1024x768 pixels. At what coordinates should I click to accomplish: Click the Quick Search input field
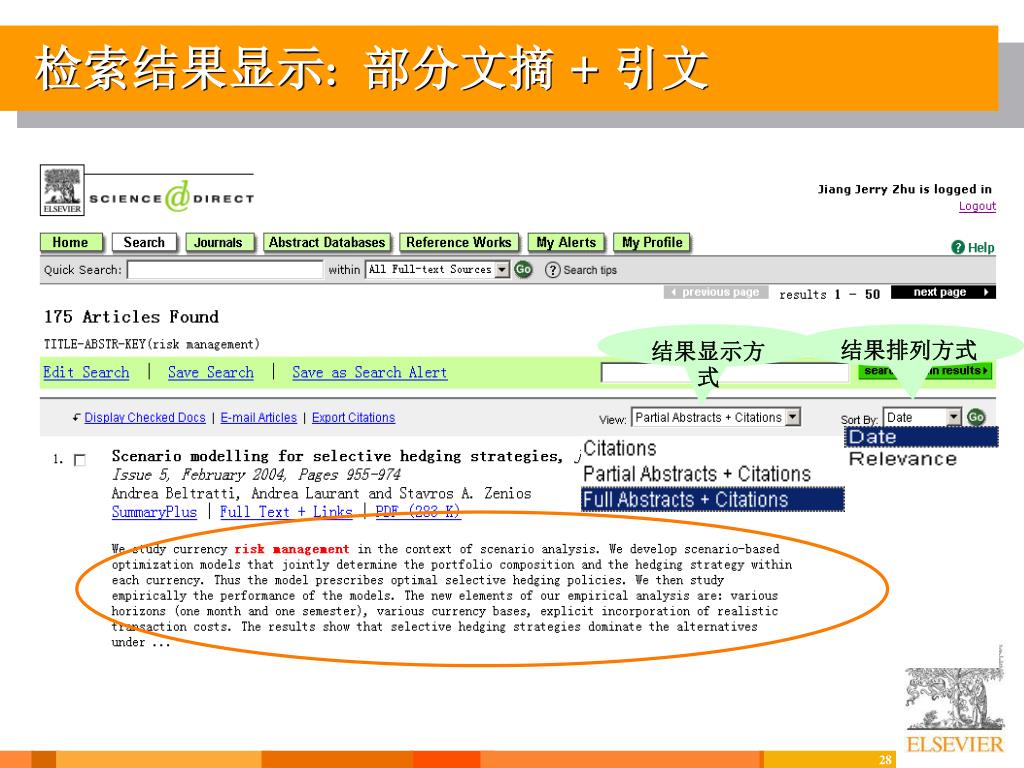225,270
